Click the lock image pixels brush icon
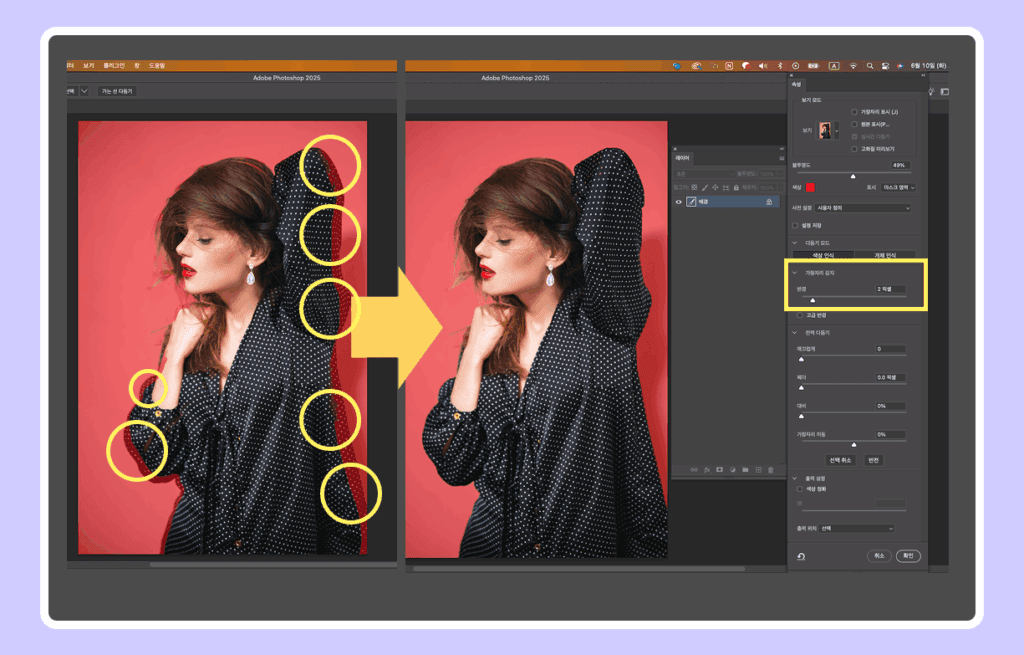This screenshot has height=655, width=1024. [705, 187]
